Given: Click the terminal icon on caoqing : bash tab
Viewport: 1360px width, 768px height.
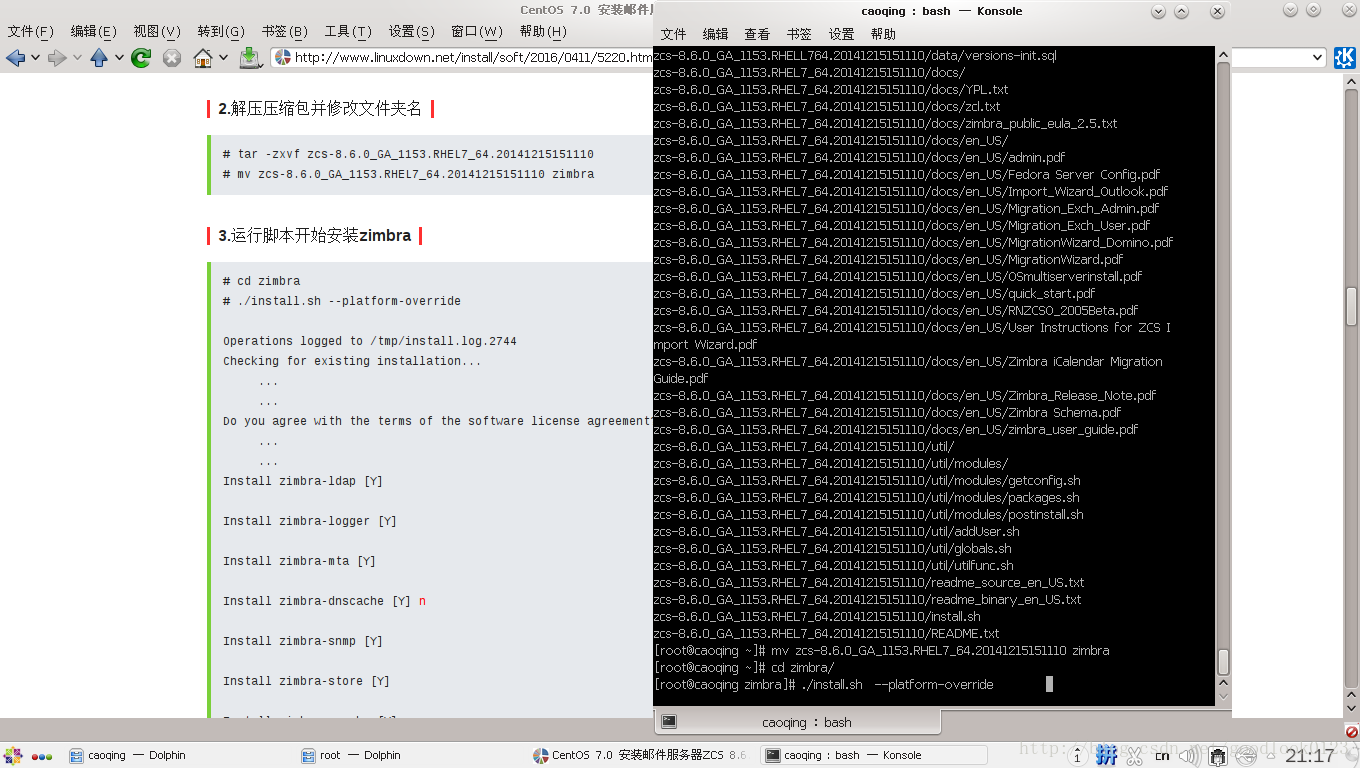Looking at the screenshot, I should 669,721.
